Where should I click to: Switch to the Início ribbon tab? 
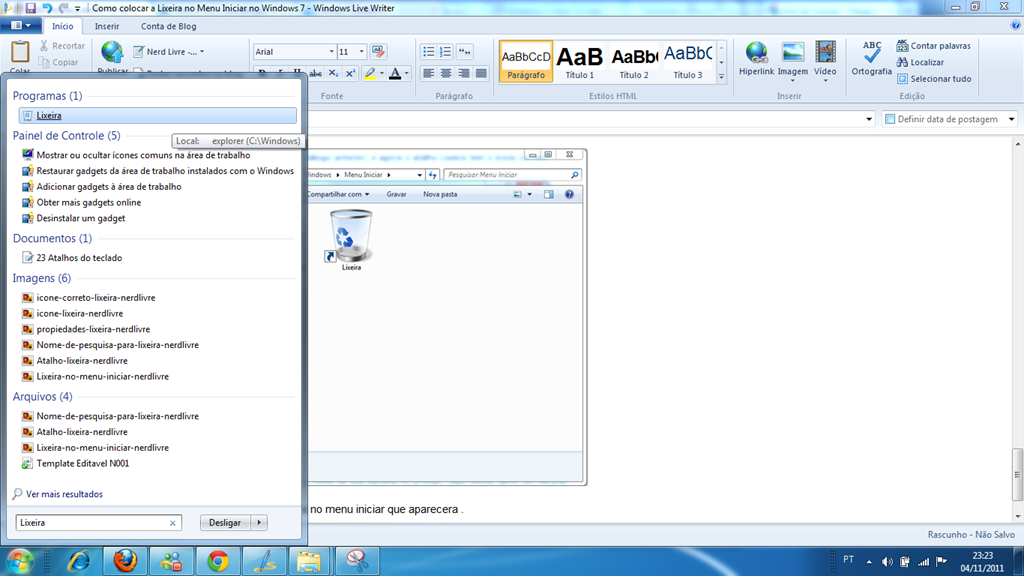63,26
